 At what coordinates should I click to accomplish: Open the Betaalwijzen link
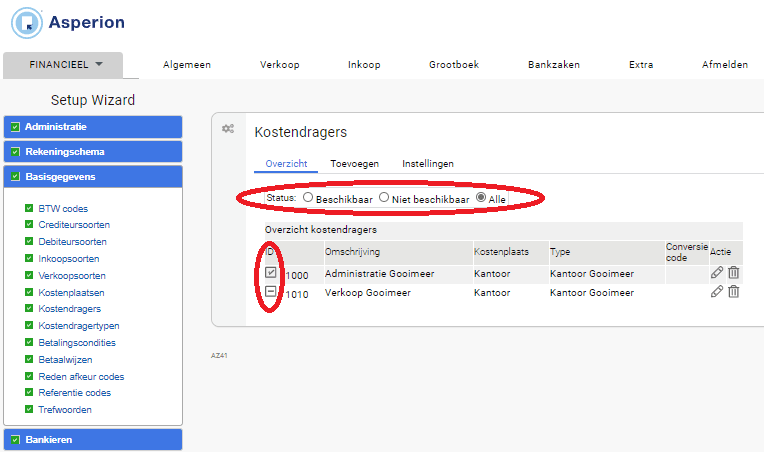[x=65, y=359]
